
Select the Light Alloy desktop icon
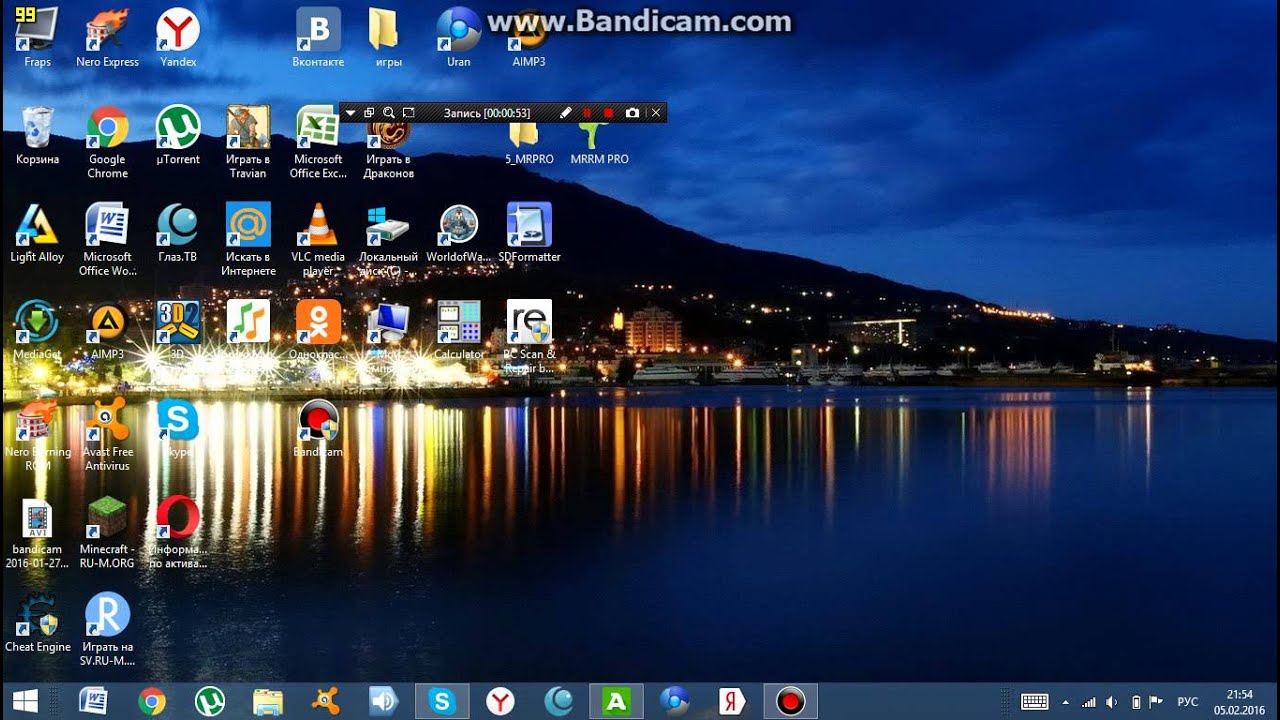pyautogui.click(x=37, y=233)
